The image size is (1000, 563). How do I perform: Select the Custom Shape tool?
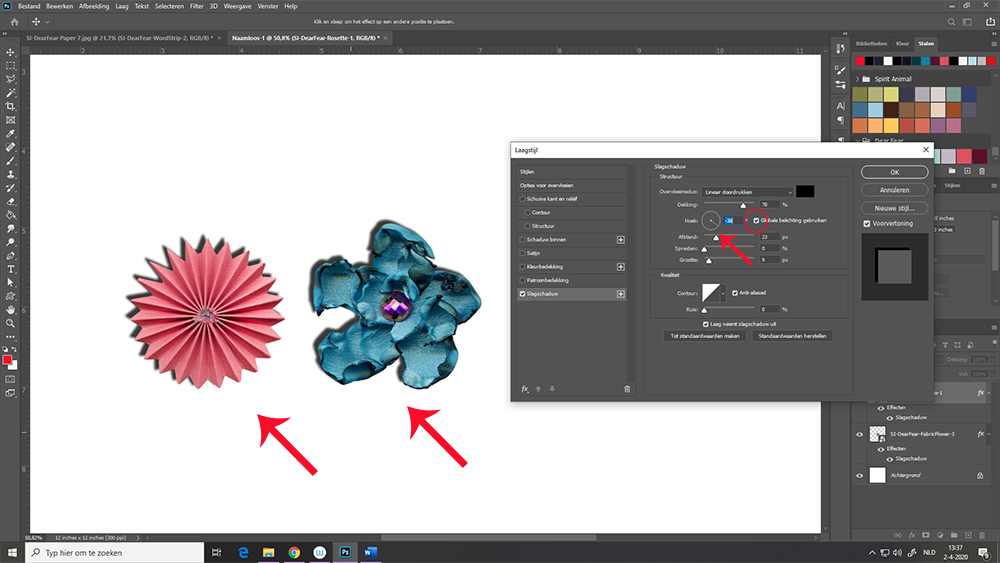[10, 296]
